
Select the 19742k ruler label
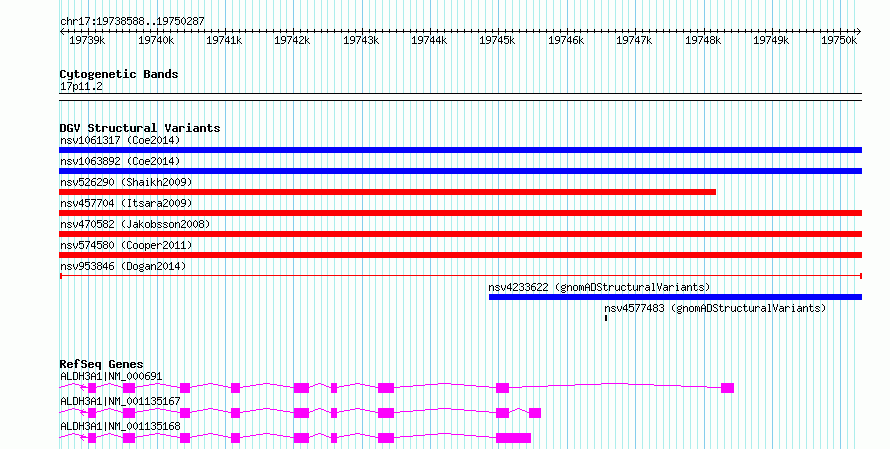click(x=292, y=40)
